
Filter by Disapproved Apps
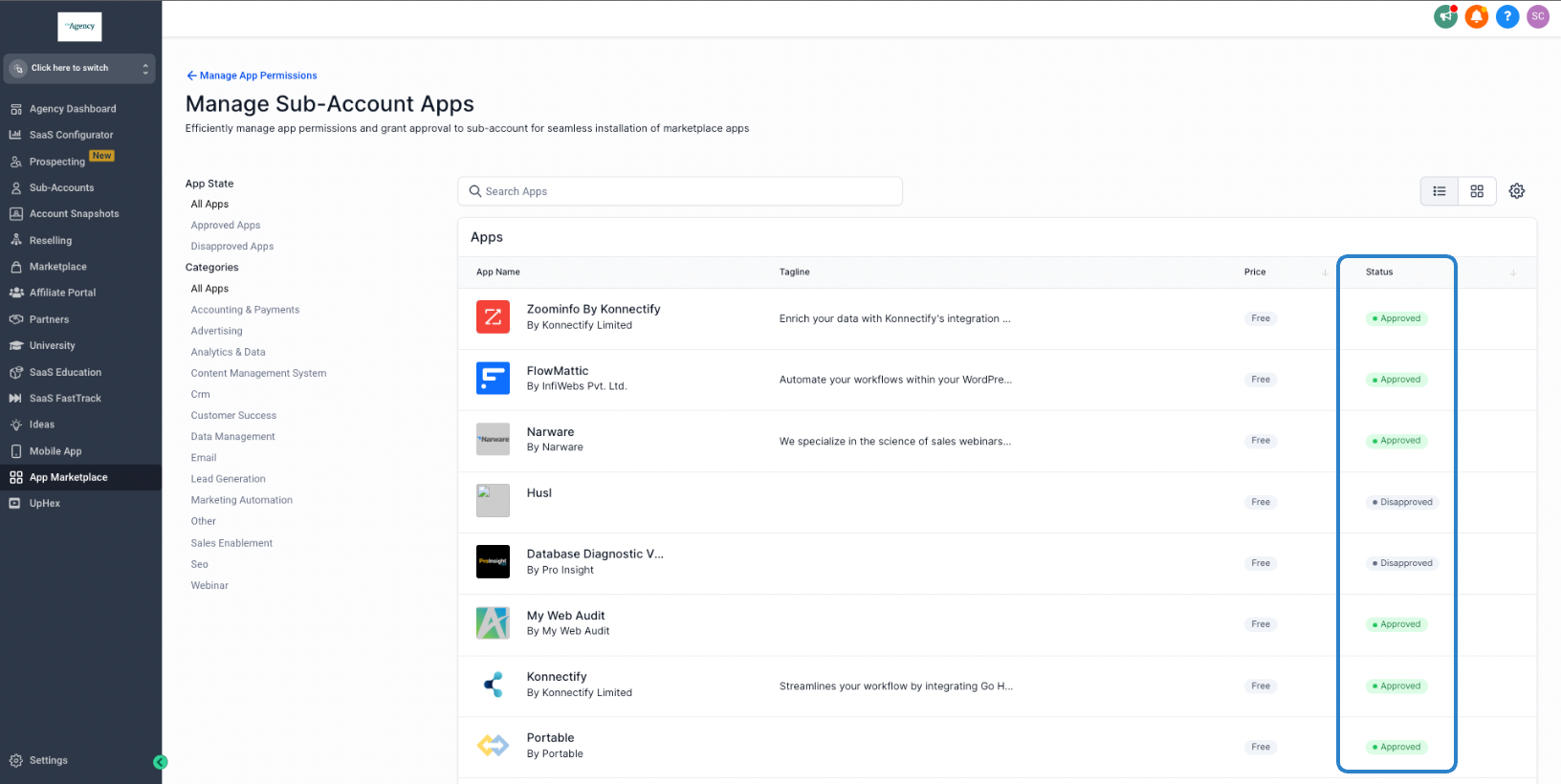[232, 247]
